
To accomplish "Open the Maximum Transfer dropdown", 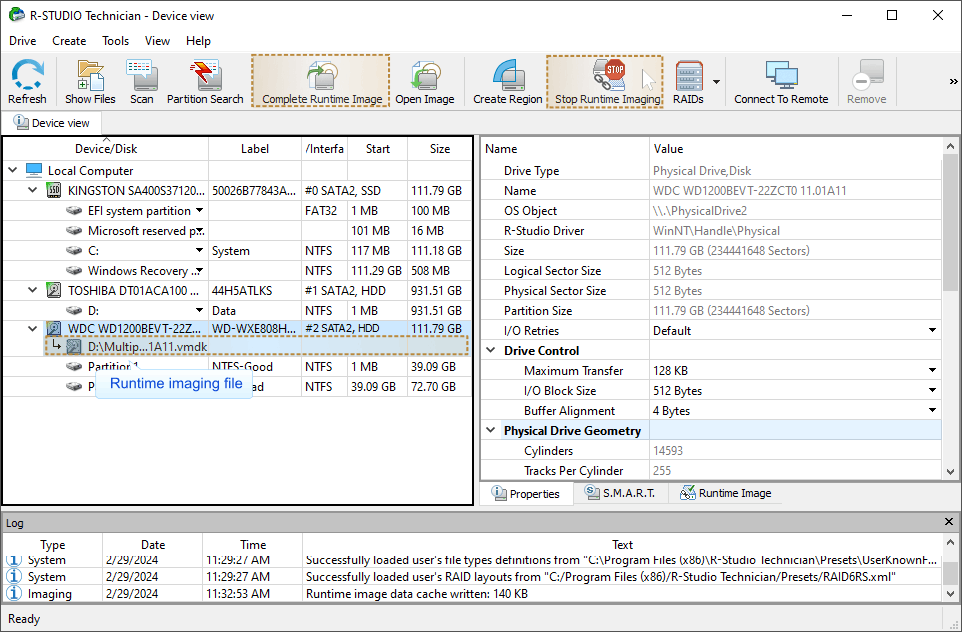I will tap(933, 370).
